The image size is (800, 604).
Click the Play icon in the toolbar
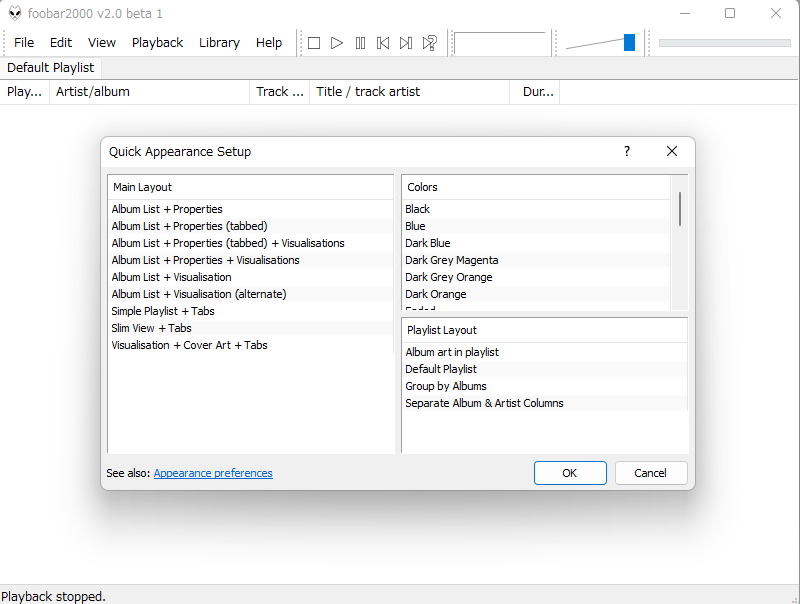tap(337, 42)
